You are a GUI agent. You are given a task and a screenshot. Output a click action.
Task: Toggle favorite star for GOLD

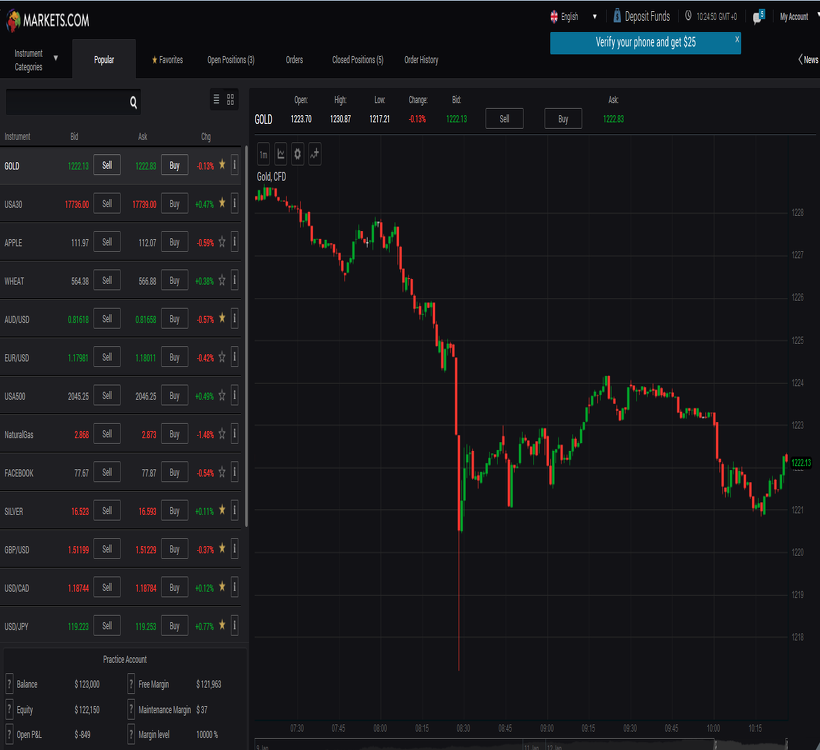tap(222, 165)
